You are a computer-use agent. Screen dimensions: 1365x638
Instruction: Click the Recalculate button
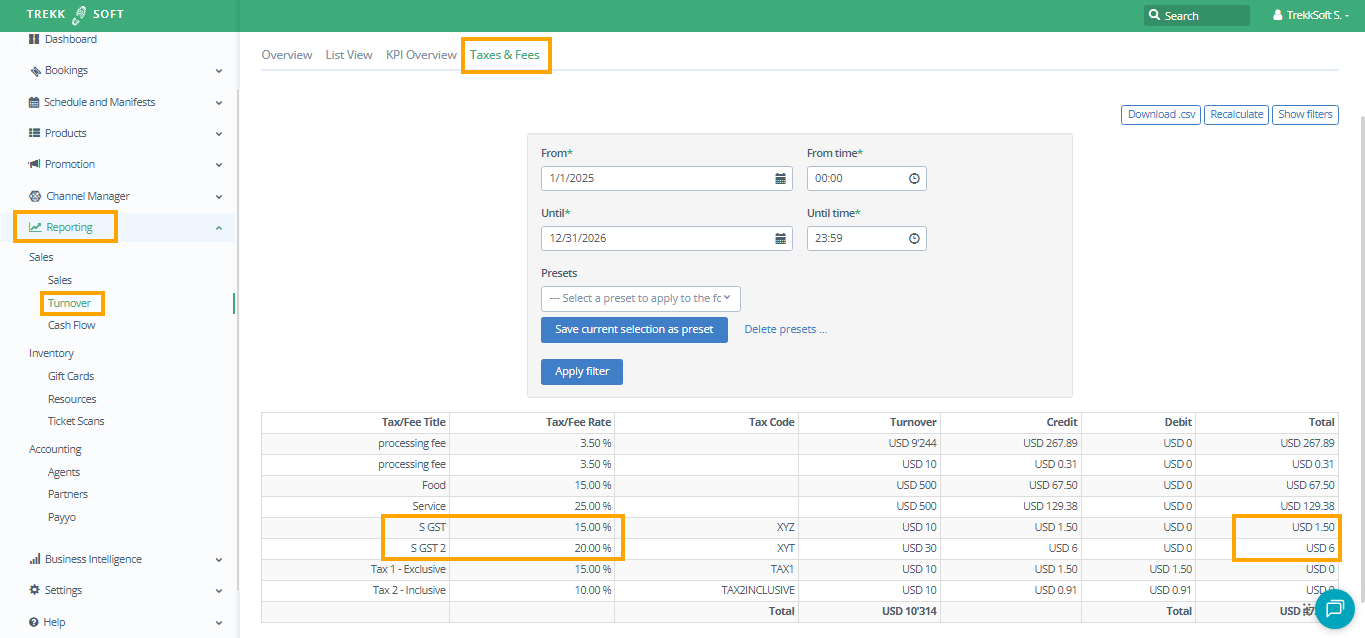(1236, 115)
